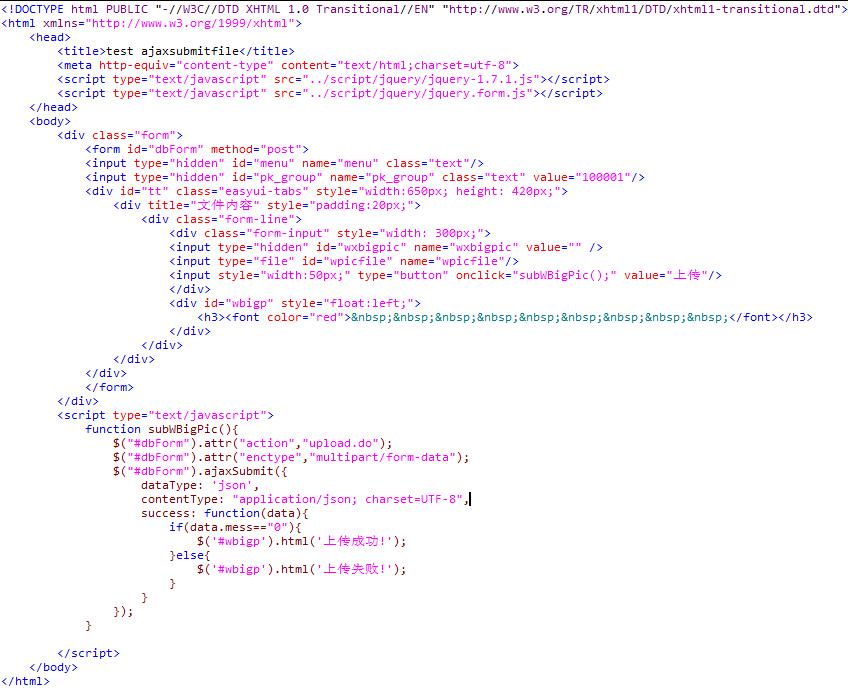Click the closing body tag

coord(54,667)
